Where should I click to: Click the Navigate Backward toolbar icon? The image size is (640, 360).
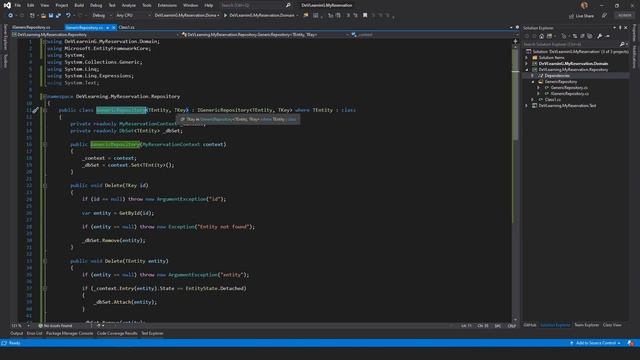point(10,16)
